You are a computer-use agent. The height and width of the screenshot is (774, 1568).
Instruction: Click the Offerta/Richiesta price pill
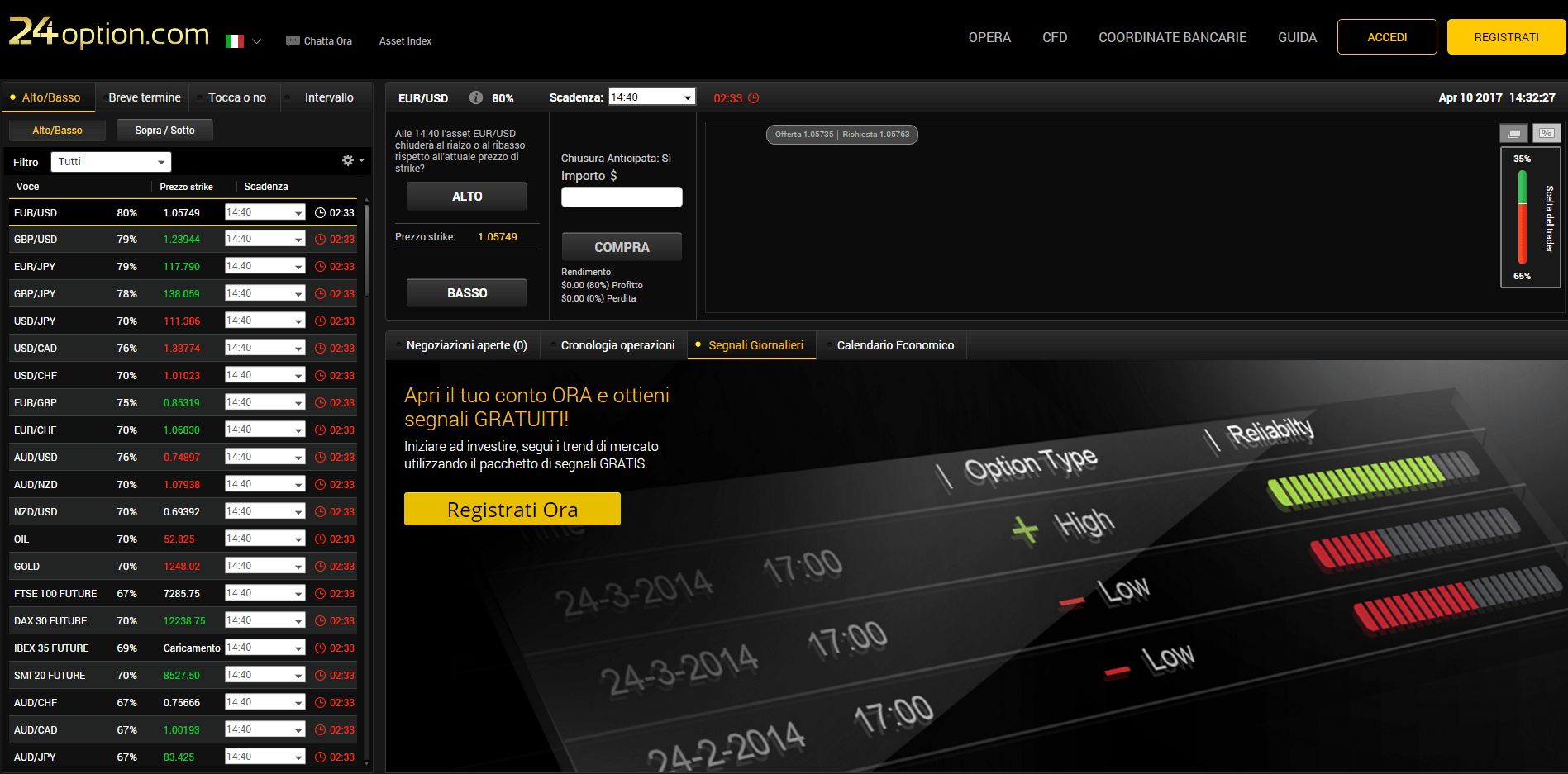tap(841, 135)
